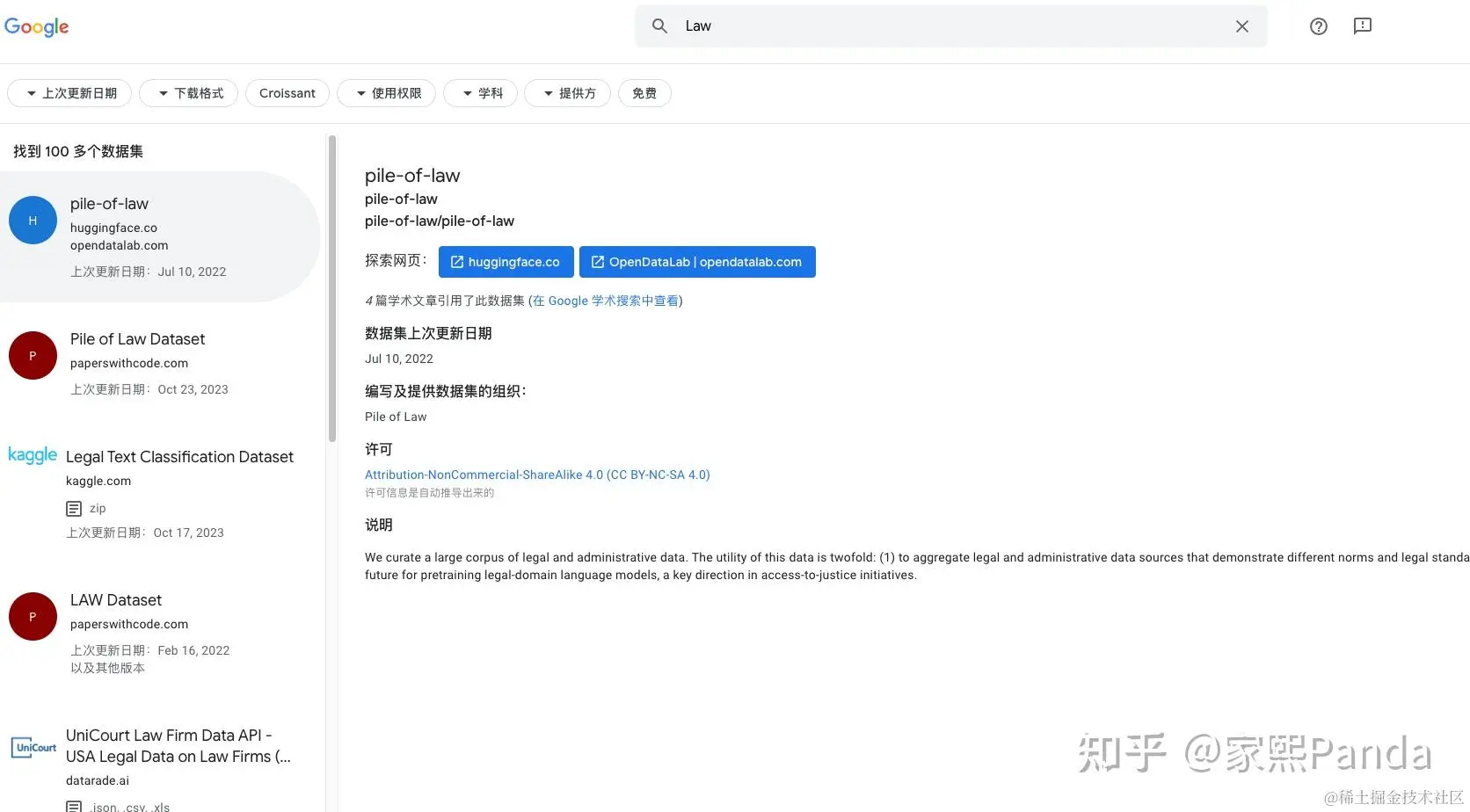Toggle the 免费 filter chip
The image size is (1470, 812).
(644, 93)
